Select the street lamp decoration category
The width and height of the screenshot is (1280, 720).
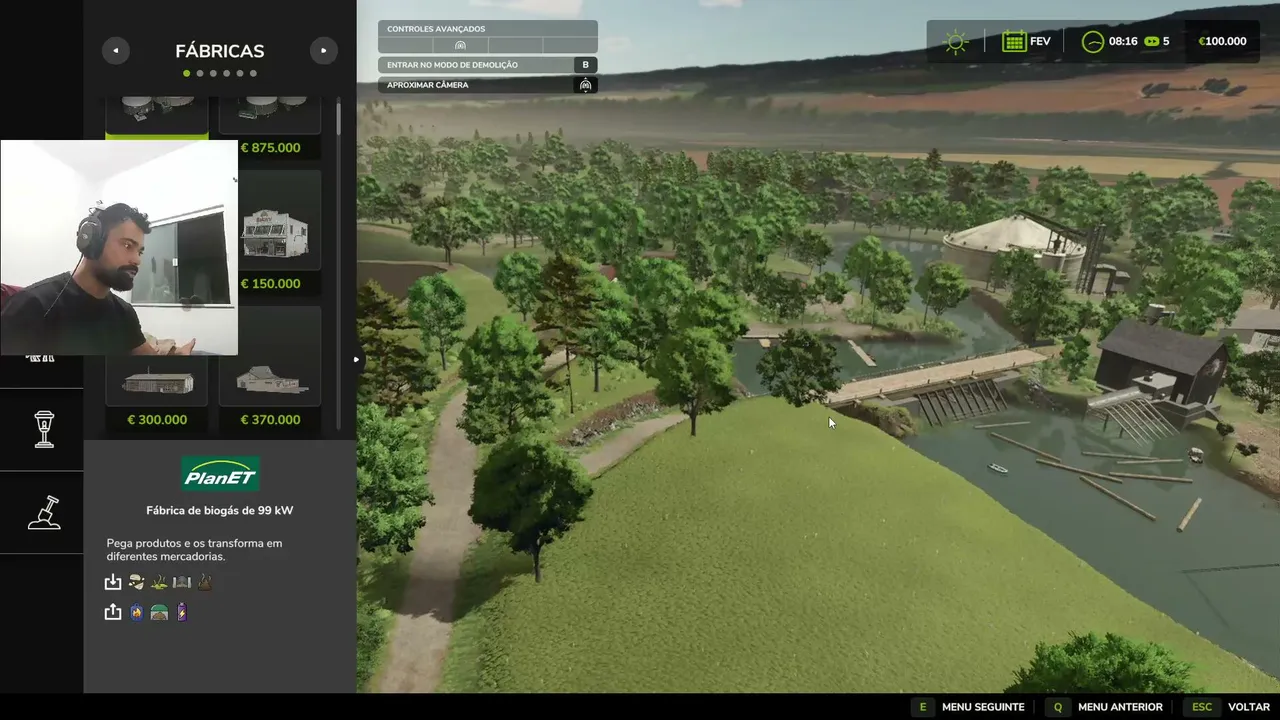[44, 429]
